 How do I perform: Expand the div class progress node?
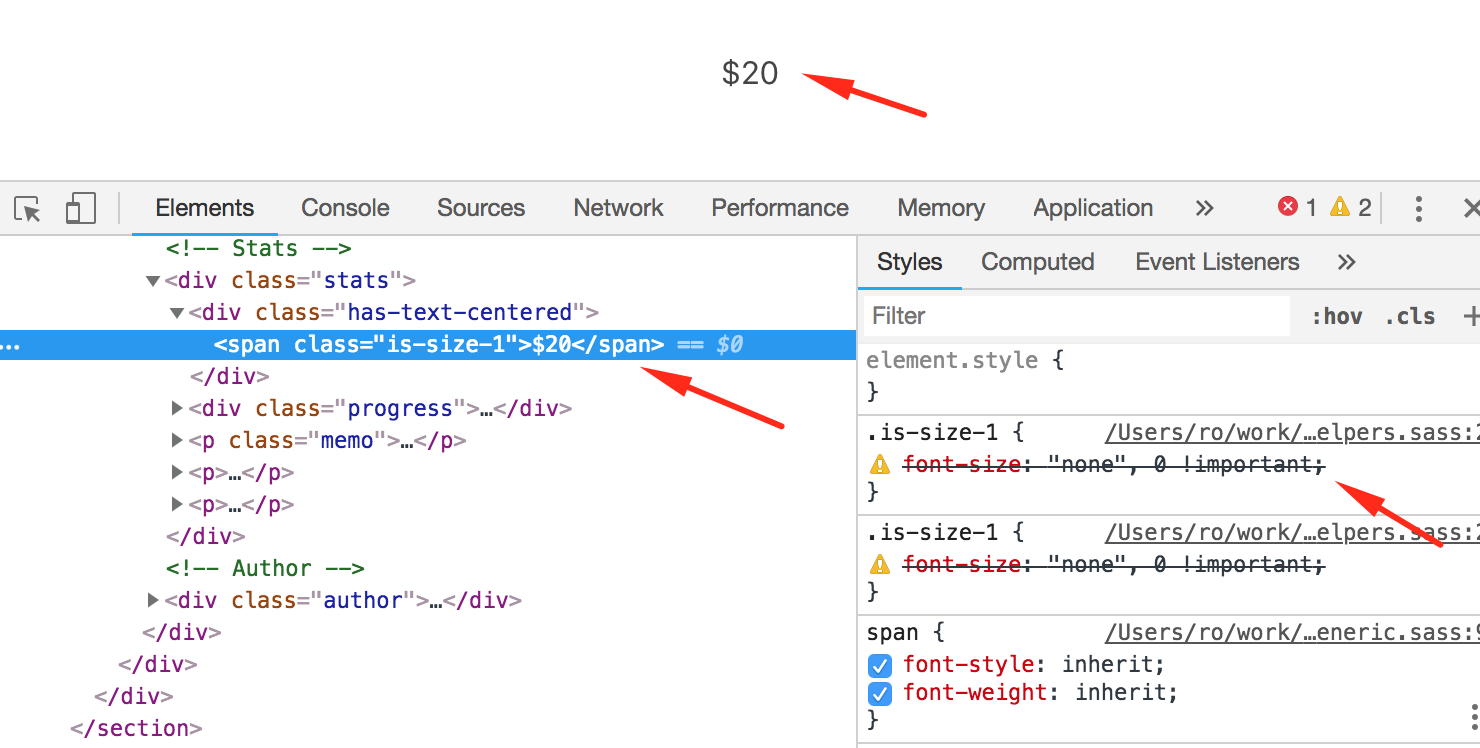pos(177,408)
